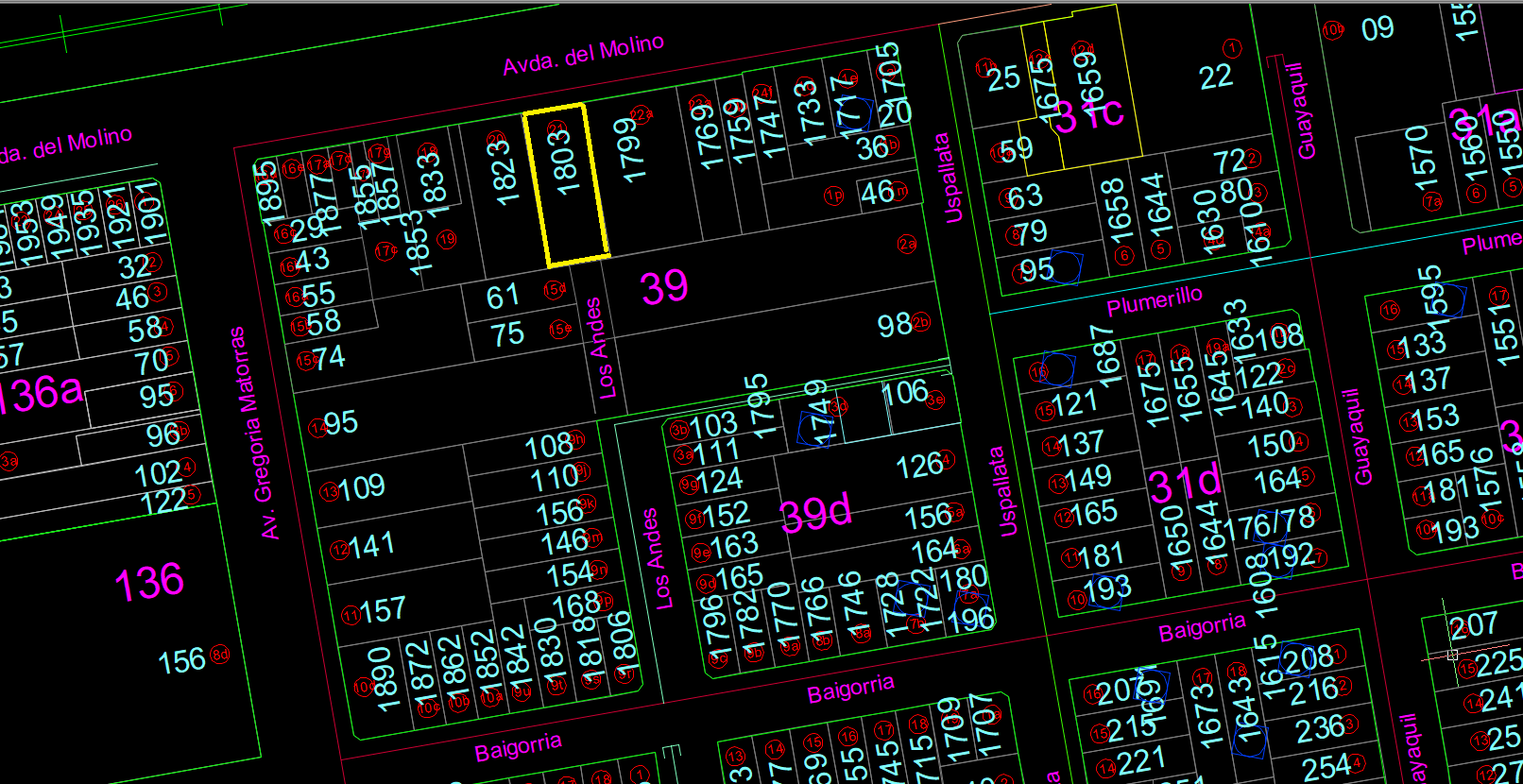Screen dimensions: 1523x784
Task: Select the magenta block label 31d
Action: click(x=1184, y=485)
